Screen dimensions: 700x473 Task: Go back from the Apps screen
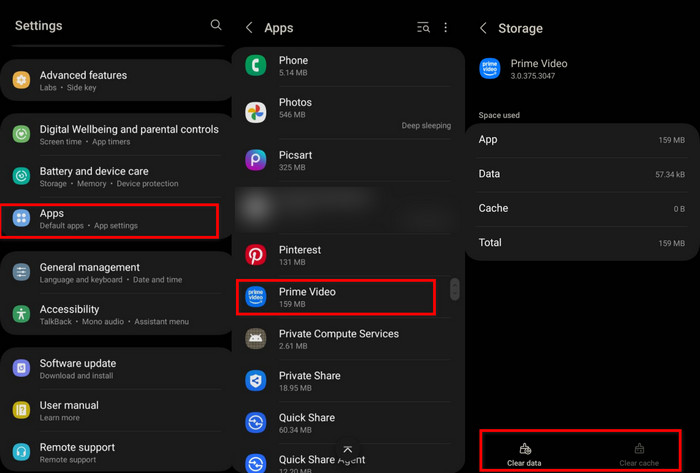[249, 28]
